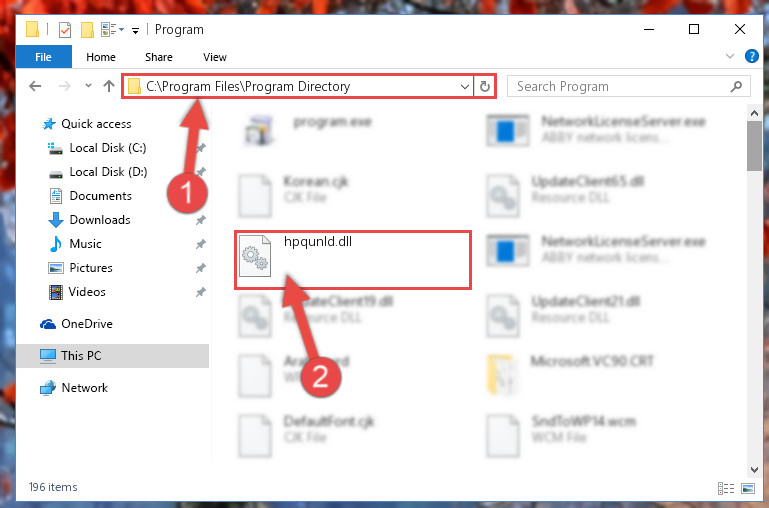Open Customize Quick Access Toolbar dropdown
The width and height of the screenshot is (769, 508).
coord(135,30)
